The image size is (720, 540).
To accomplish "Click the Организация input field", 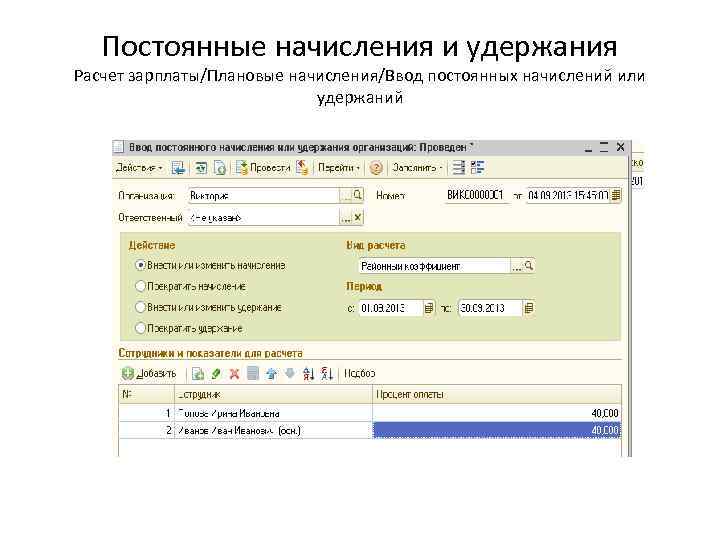I will coord(264,196).
